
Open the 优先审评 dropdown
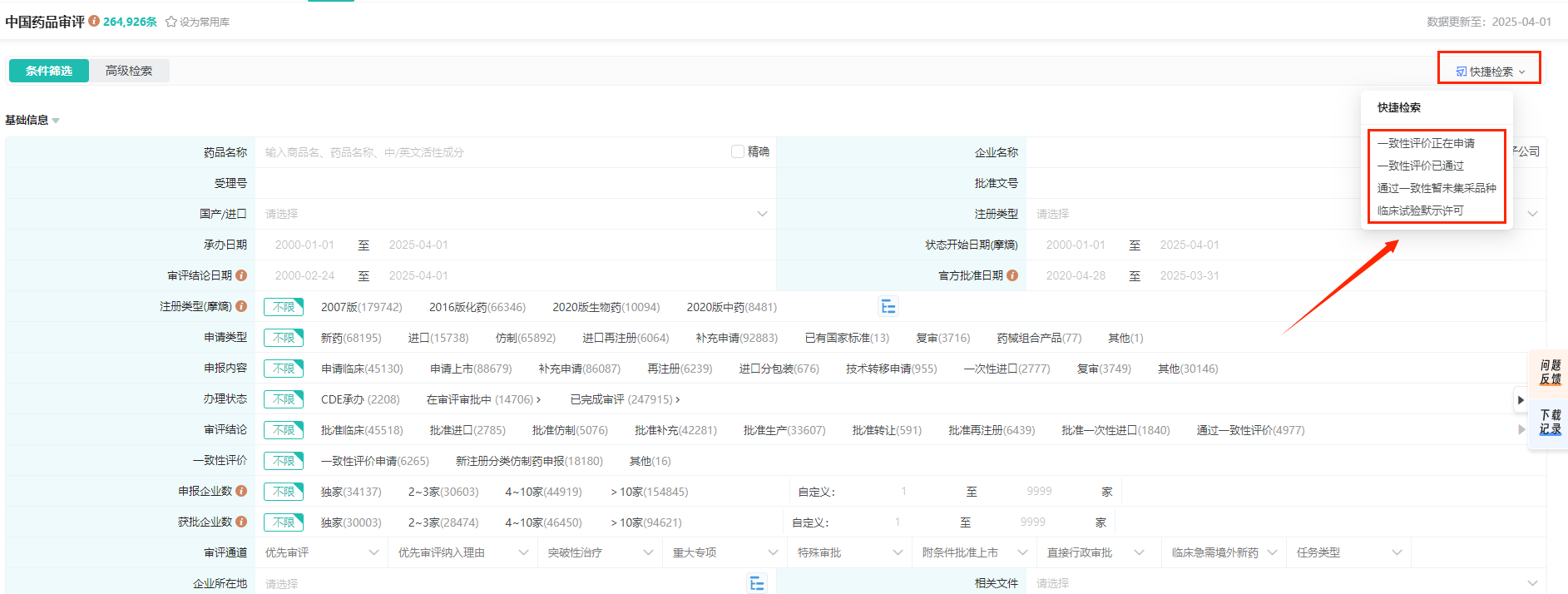click(322, 552)
